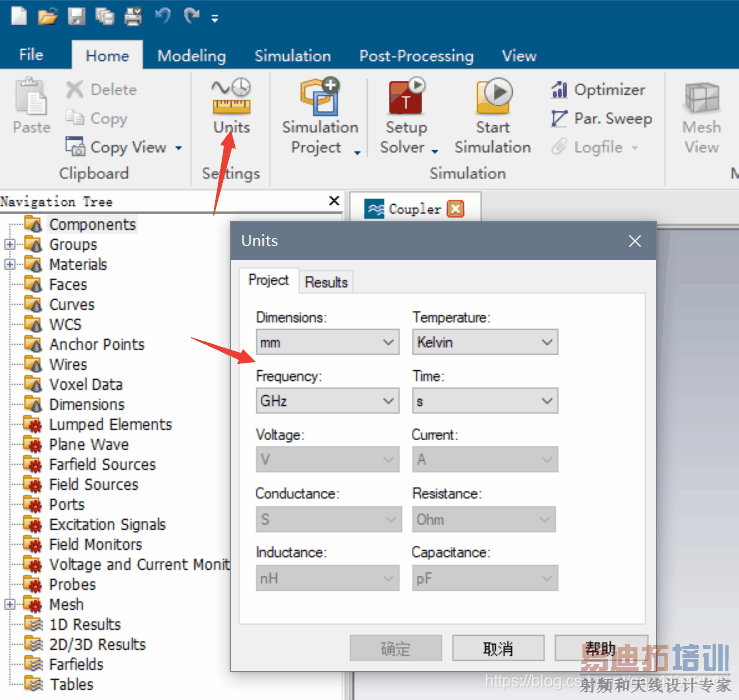Open the Temperature unit dropdown
The image size is (739, 700).
tap(485, 342)
